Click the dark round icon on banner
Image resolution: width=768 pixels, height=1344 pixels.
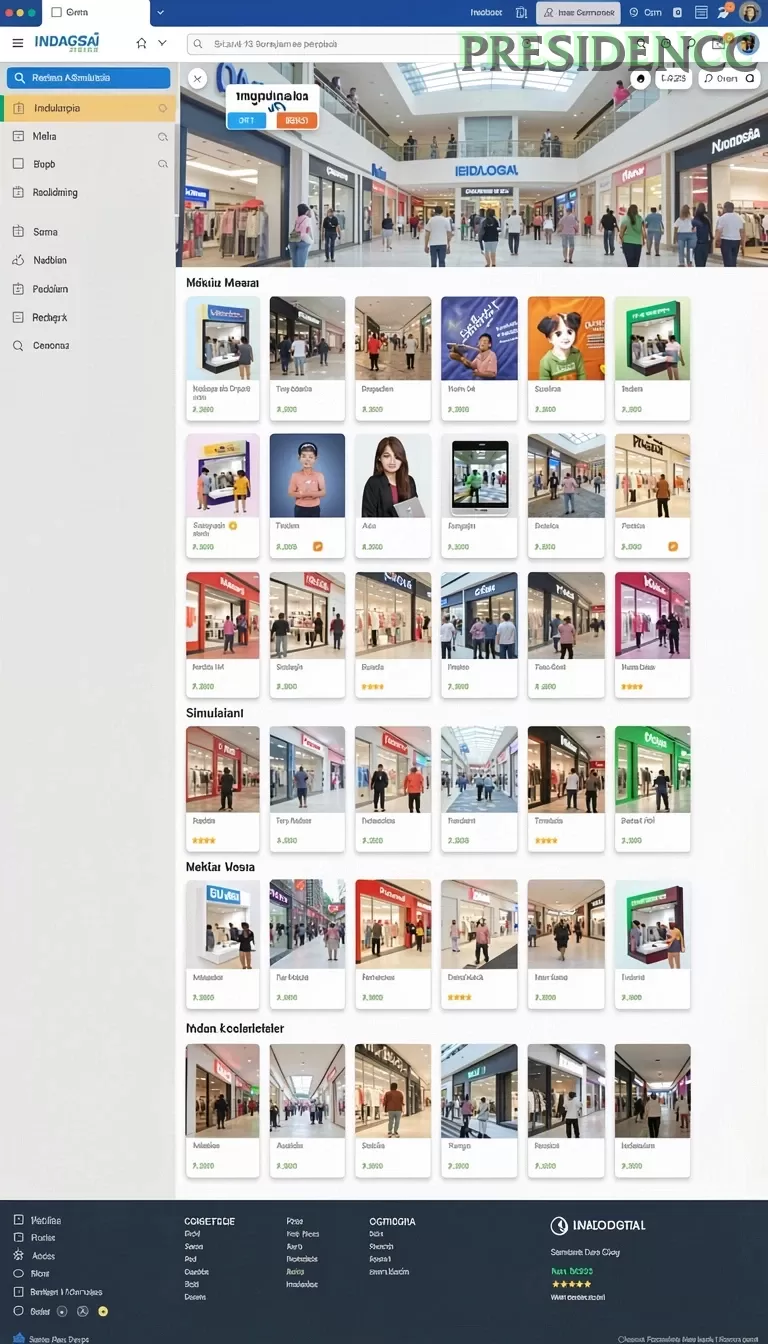[641, 78]
